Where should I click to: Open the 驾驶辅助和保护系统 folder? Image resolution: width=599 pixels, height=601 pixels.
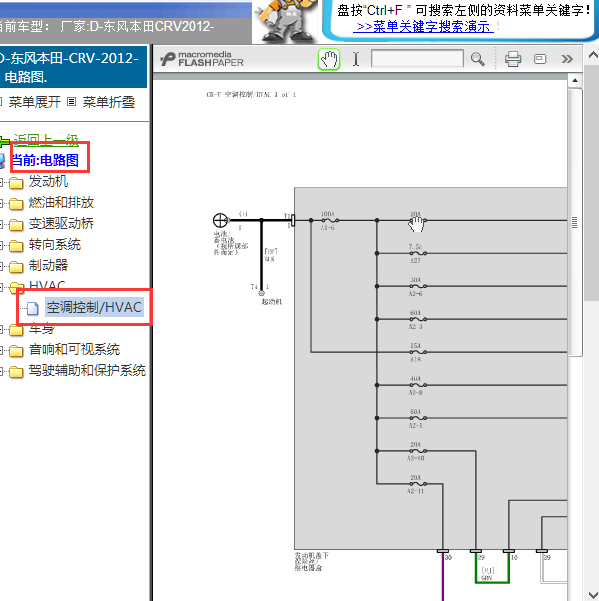[x=87, y=371]
